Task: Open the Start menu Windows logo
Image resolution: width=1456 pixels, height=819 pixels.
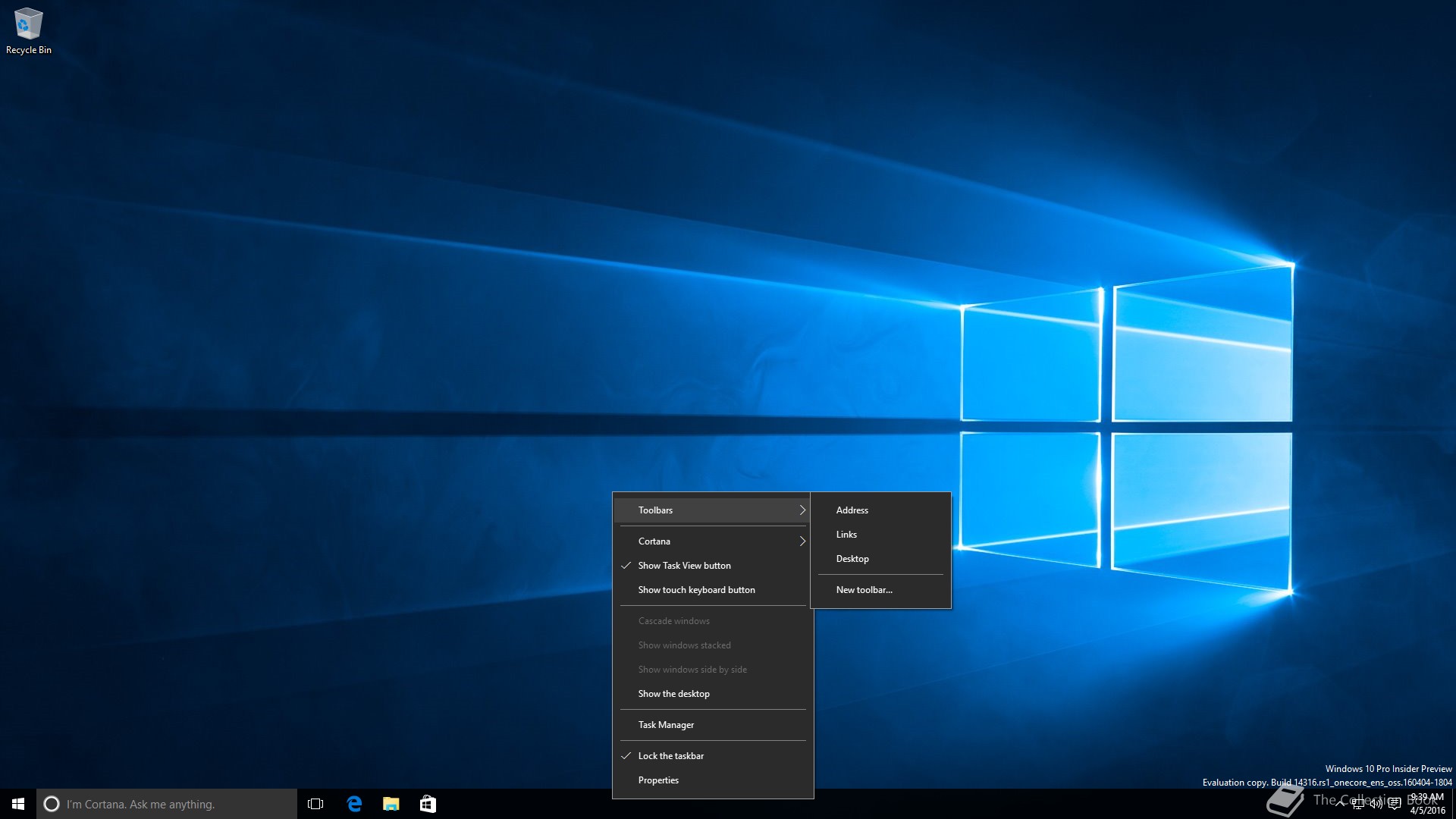Action: (x=18, y=804)
